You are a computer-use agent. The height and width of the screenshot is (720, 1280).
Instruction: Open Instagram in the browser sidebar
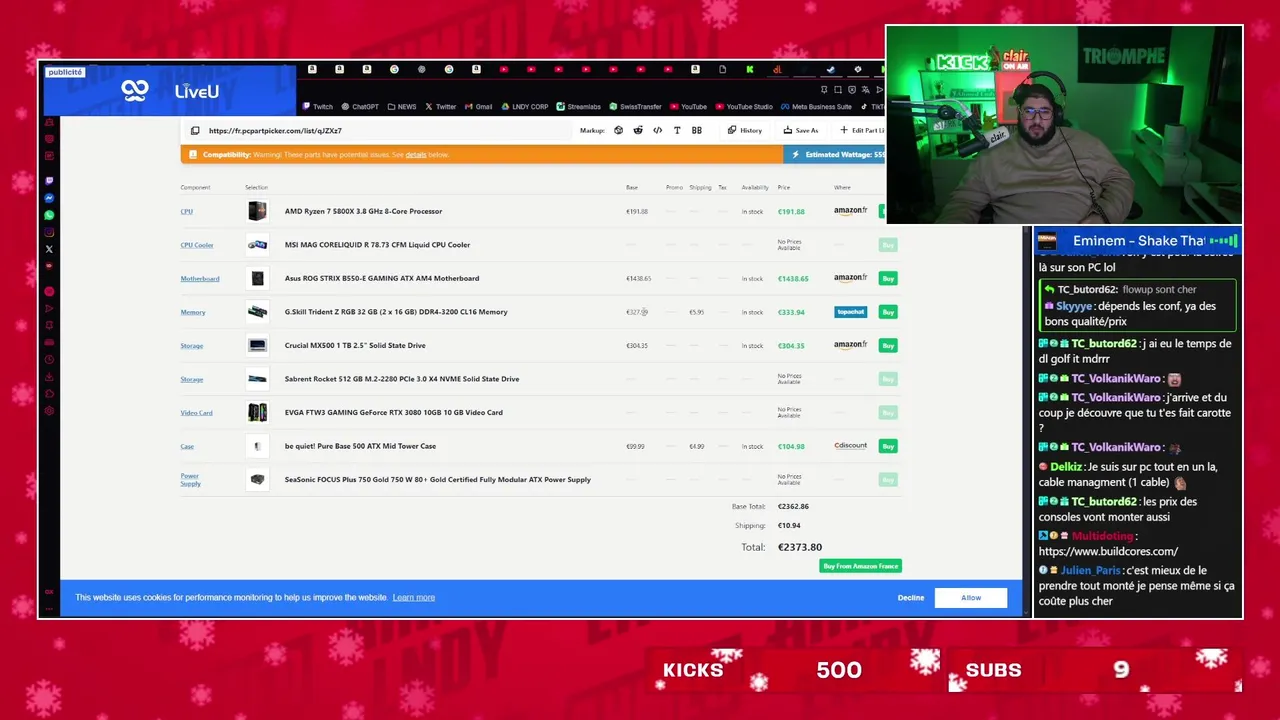pos(49,232)
